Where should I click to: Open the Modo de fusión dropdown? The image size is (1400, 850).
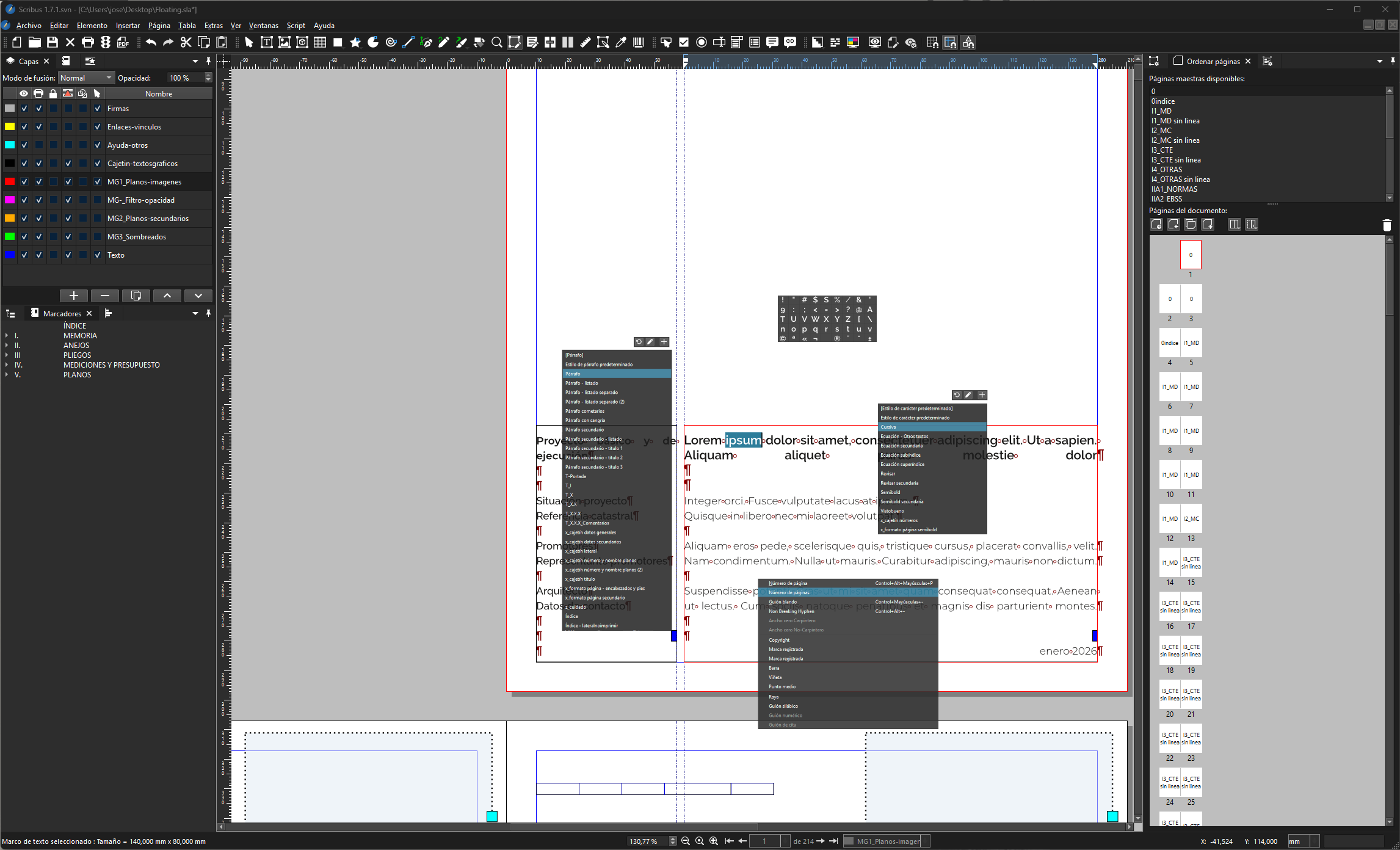86,78
